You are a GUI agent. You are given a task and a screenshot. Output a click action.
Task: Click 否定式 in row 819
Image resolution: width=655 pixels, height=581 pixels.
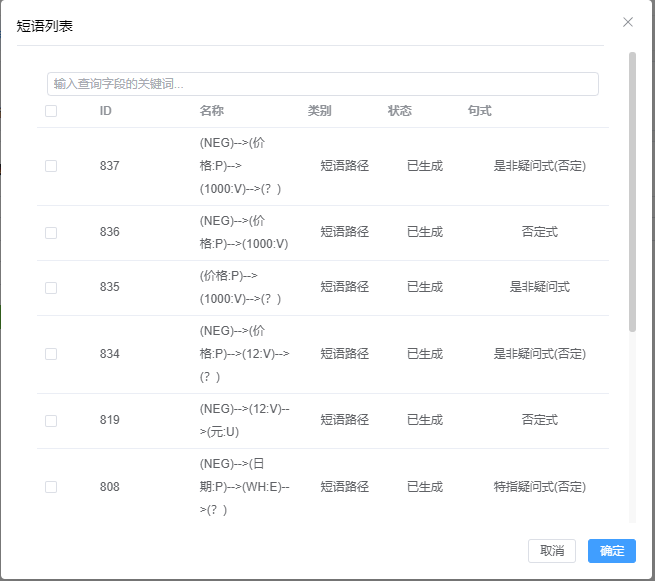point(540,420)
